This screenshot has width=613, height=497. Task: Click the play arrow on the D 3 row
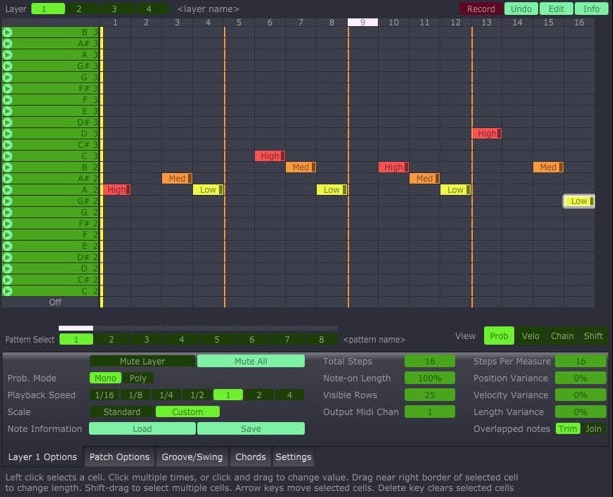8,133
